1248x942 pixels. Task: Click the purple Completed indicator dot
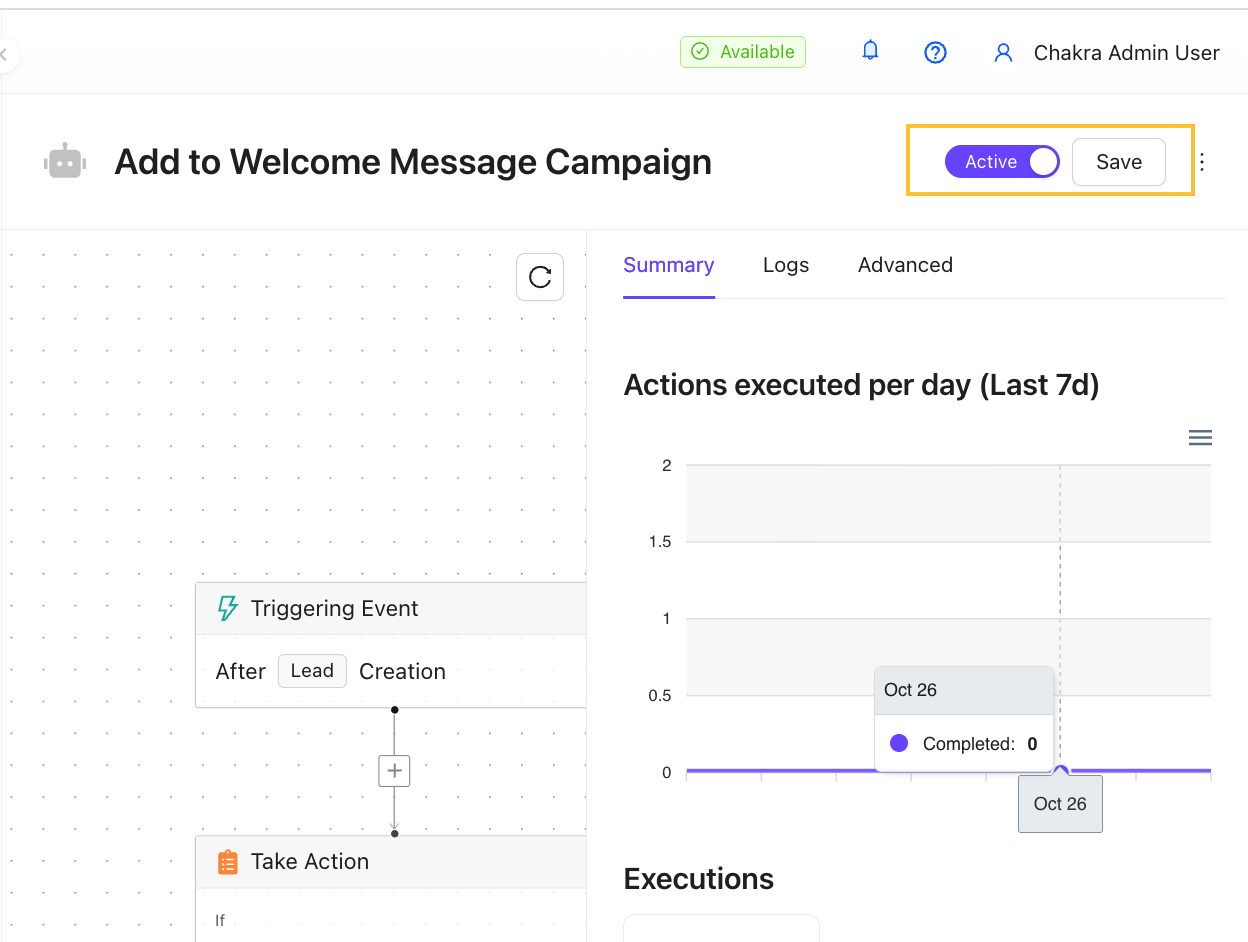pyautogui.click(x=899, y=742)
